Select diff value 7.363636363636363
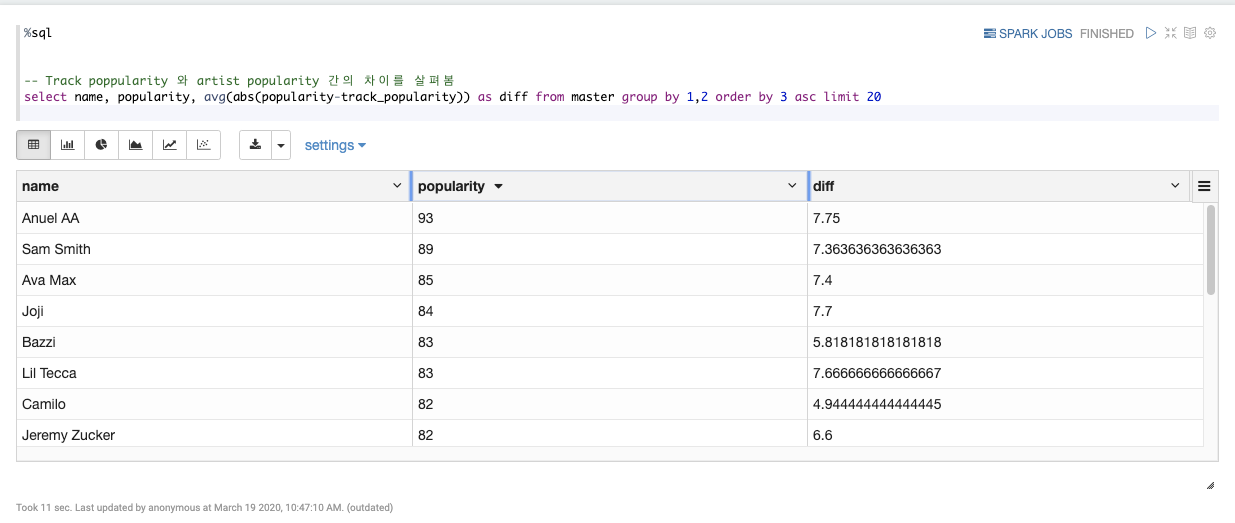Image resolution: width=1235 pixels, height=523 pixels. 1005,249
